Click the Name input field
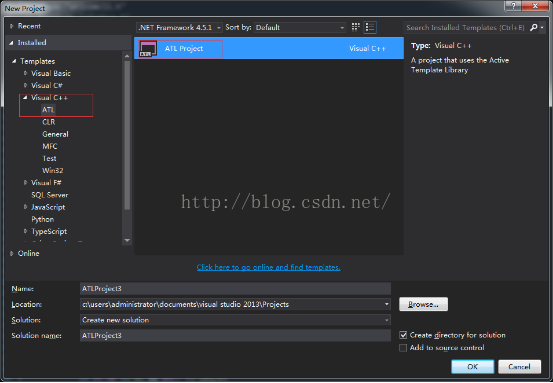 [x=235, y=288]
